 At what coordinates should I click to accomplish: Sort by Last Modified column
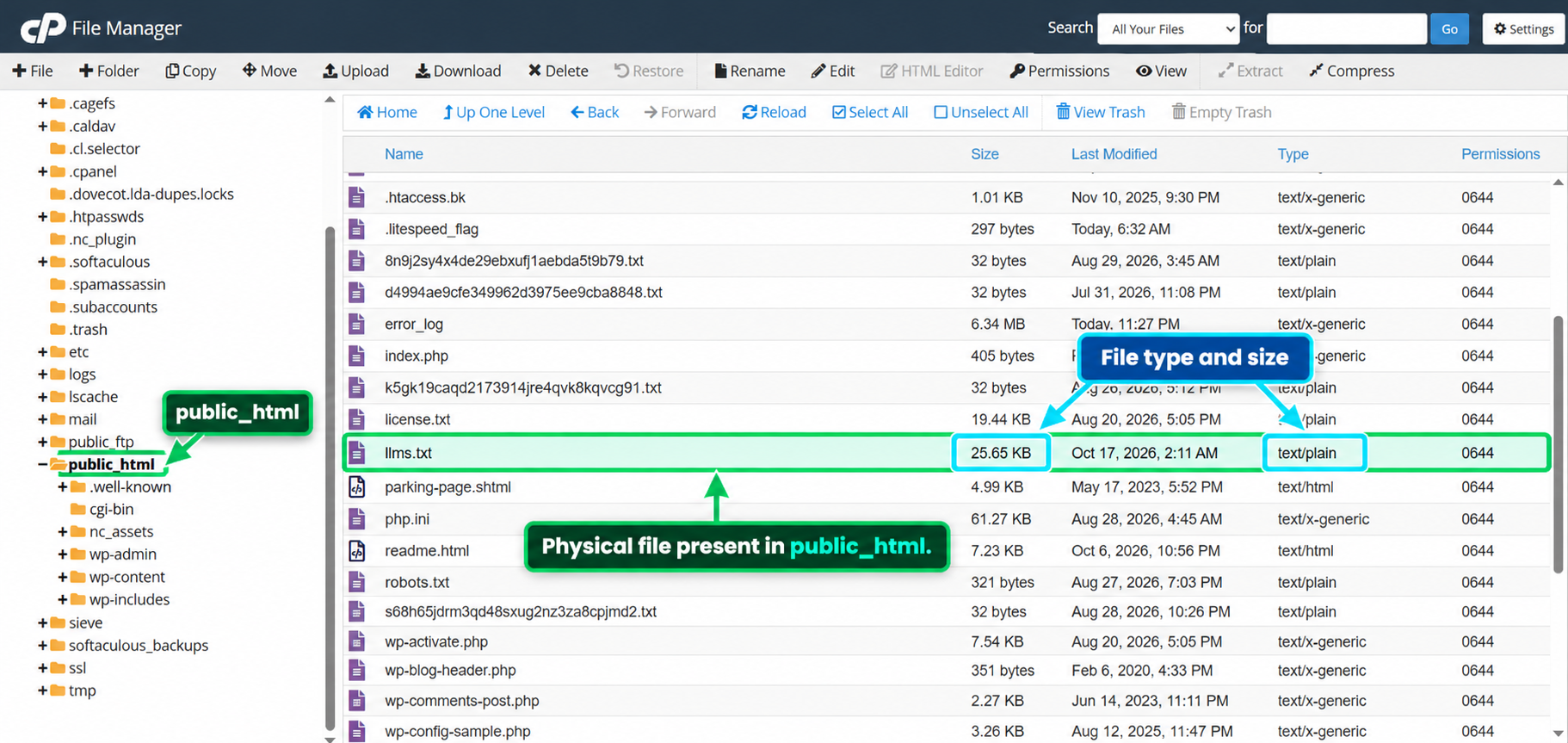click(x=1114, y=154)
